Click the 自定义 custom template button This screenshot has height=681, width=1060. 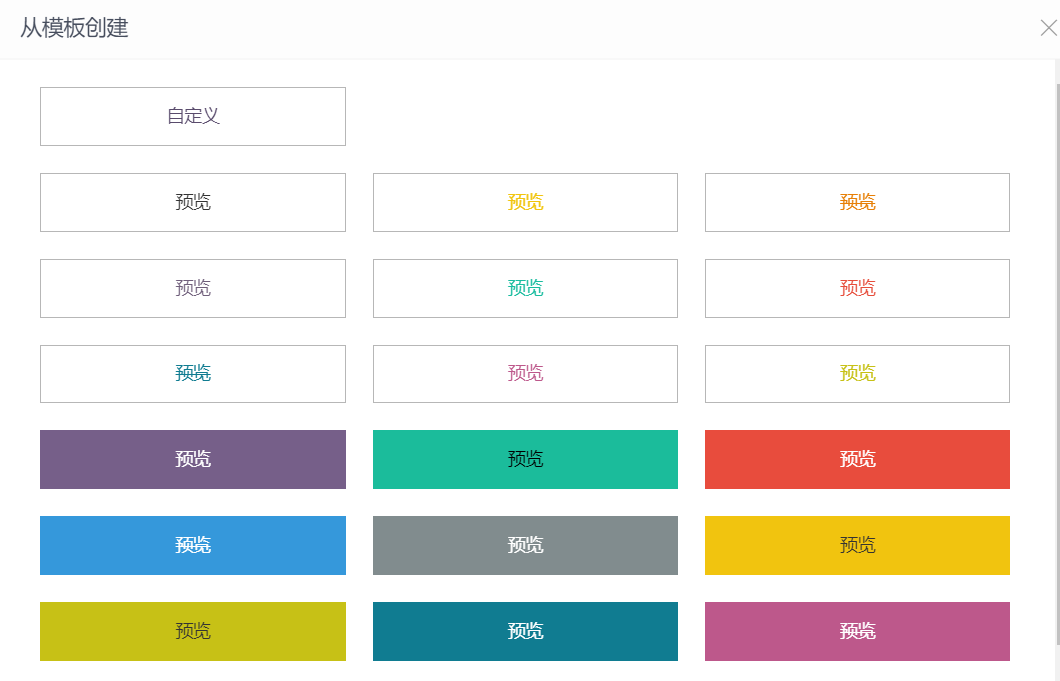(x=193, y=116)
